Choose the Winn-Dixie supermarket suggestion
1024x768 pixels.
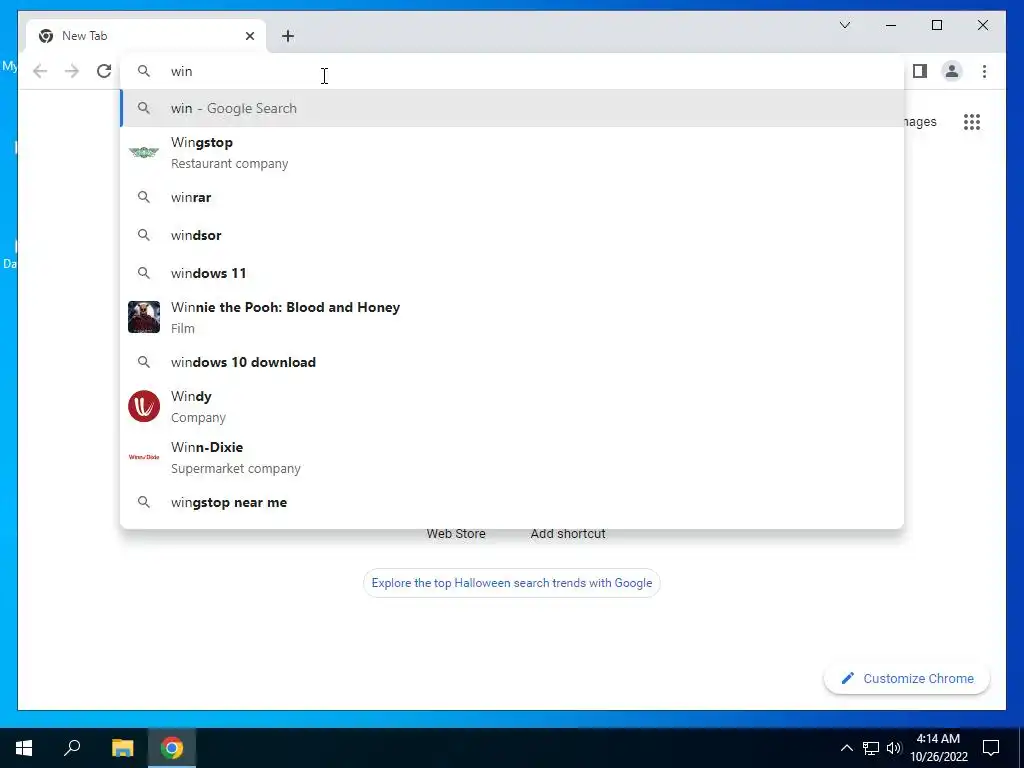(x=512, y=457)
